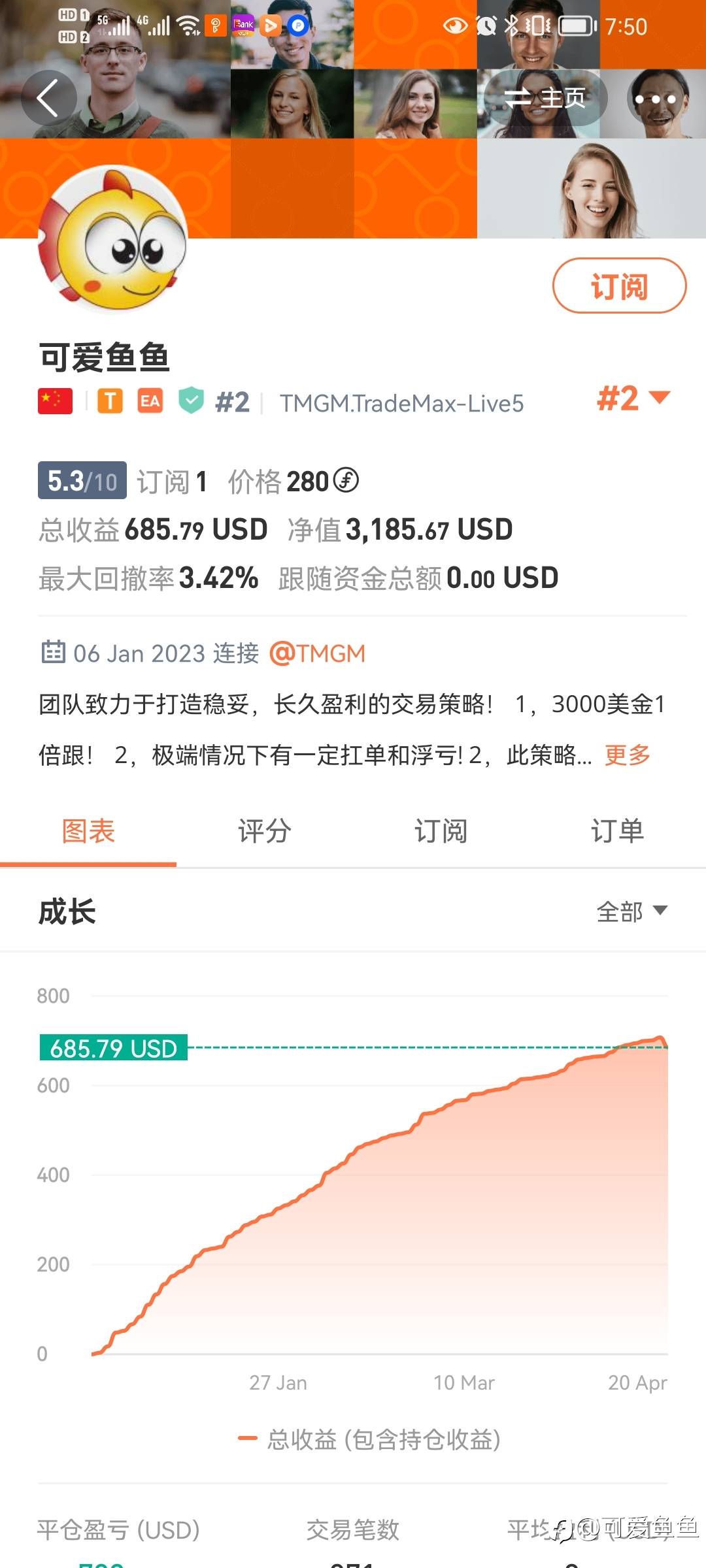The height and width of the screenshot is (1568, 706).
Task: Switch to the 评分 tab
Action: 265,831
